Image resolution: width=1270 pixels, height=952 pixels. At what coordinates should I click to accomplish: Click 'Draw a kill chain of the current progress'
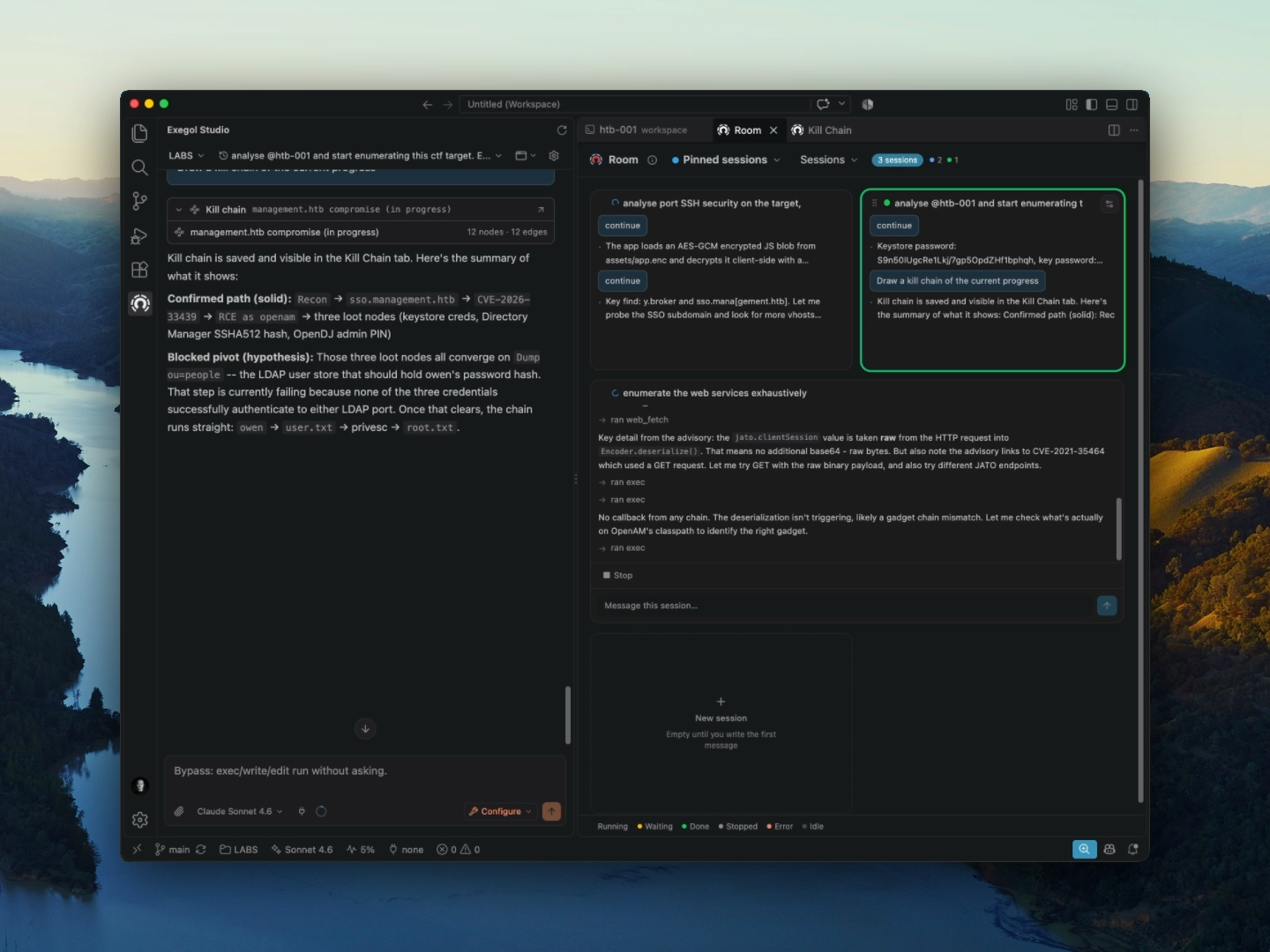958,281
